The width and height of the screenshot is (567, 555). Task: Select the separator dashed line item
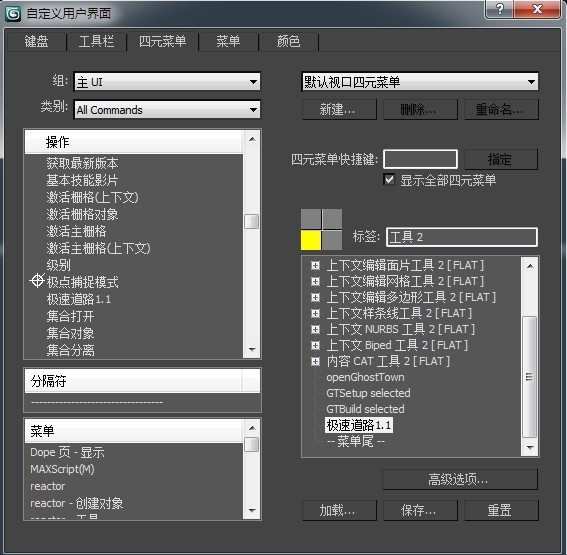click(x=97, y=402)
